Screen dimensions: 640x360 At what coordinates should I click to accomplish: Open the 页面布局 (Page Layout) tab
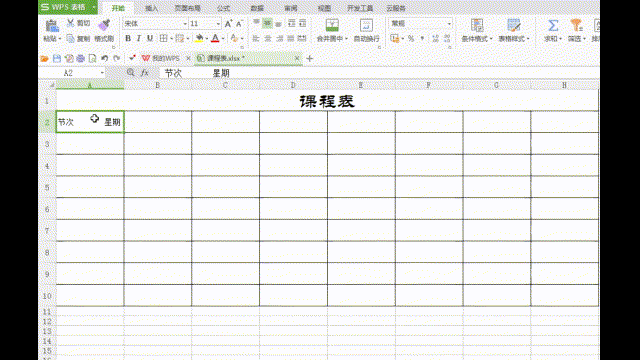(x=188, y=8)
